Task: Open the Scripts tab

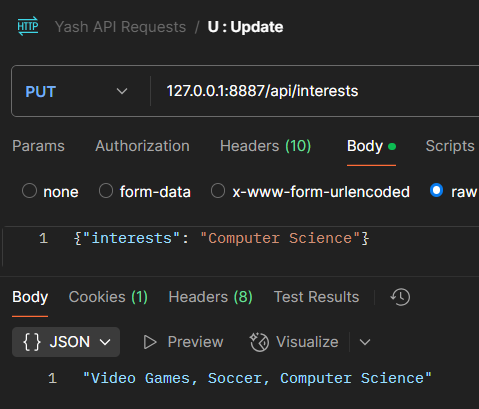Action: click(450, 146)
